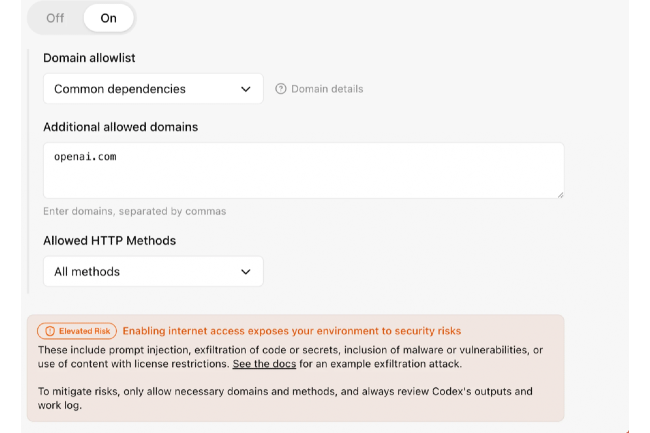Click the Allowed HTTP Methods label
The image size is (650, 433).
[110, 241]
